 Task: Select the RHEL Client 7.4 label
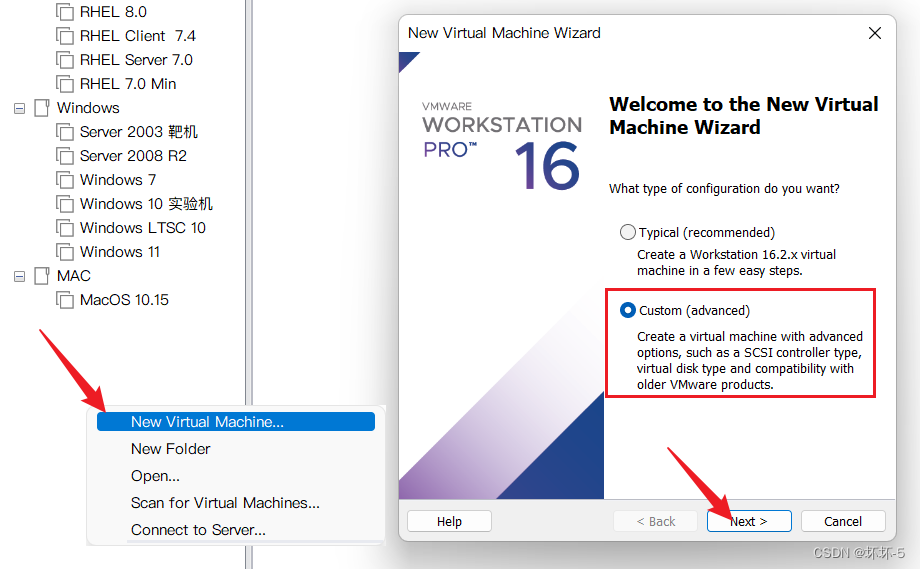(x=138, y=36)
